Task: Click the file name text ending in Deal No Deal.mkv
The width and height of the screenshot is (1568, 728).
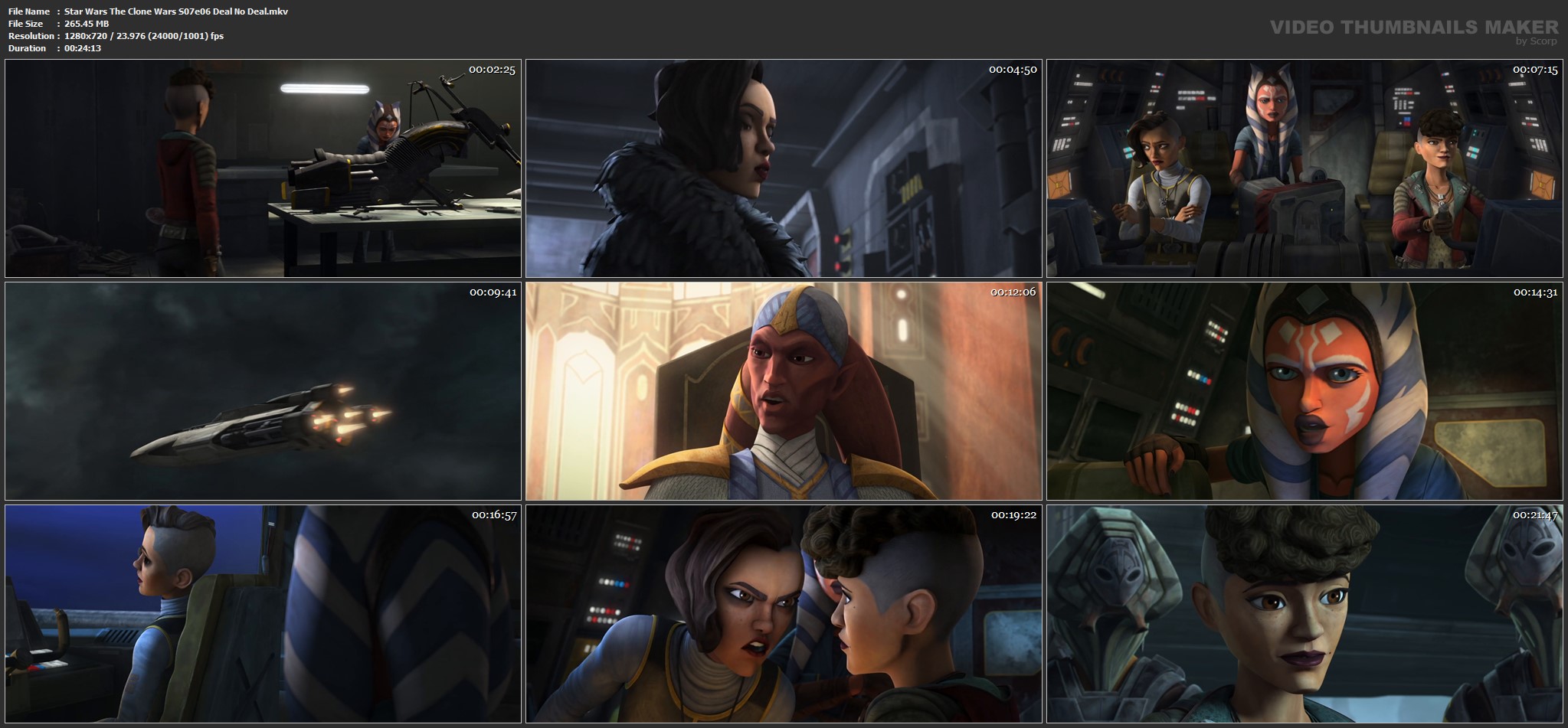Action: click(176, 11)
